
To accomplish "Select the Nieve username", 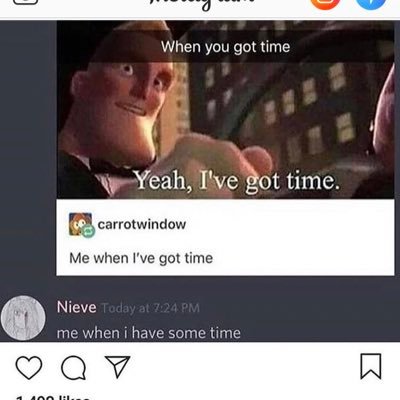I will point(77,307).
